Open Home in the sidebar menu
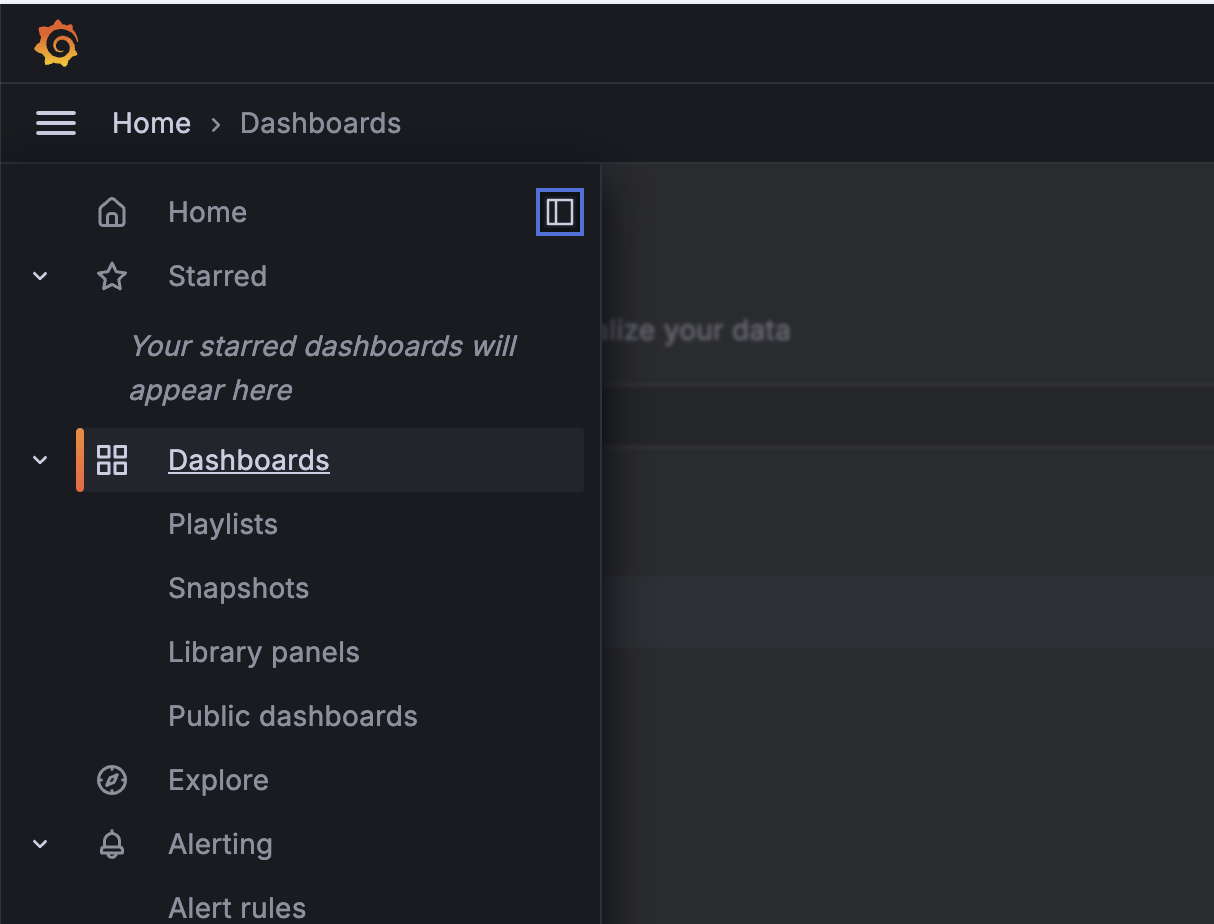The height and width of the screenshot is (924, 1214). tap(207, 212)
